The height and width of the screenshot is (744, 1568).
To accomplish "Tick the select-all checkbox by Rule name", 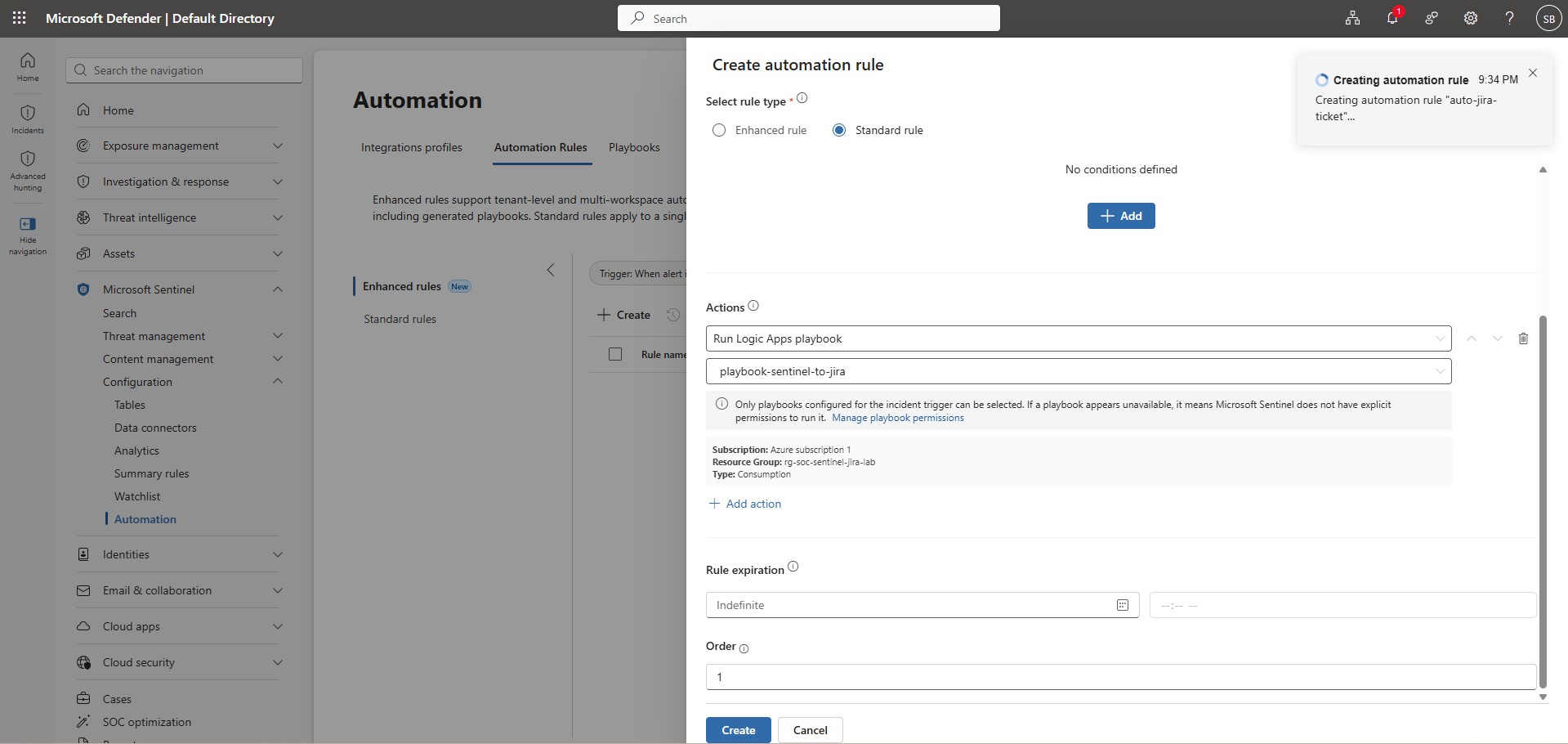I will coord(615,354).
